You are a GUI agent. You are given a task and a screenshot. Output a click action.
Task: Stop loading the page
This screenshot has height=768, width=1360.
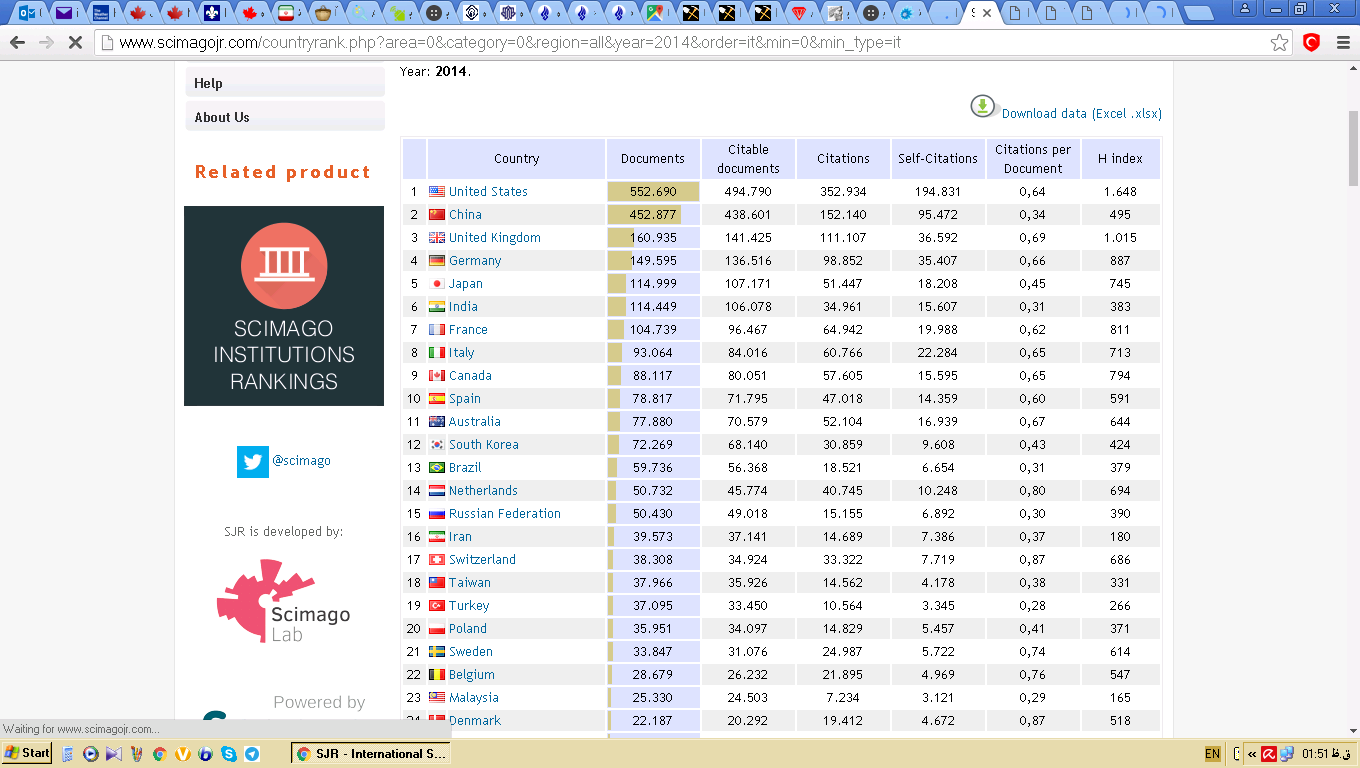tap(75, 43)
